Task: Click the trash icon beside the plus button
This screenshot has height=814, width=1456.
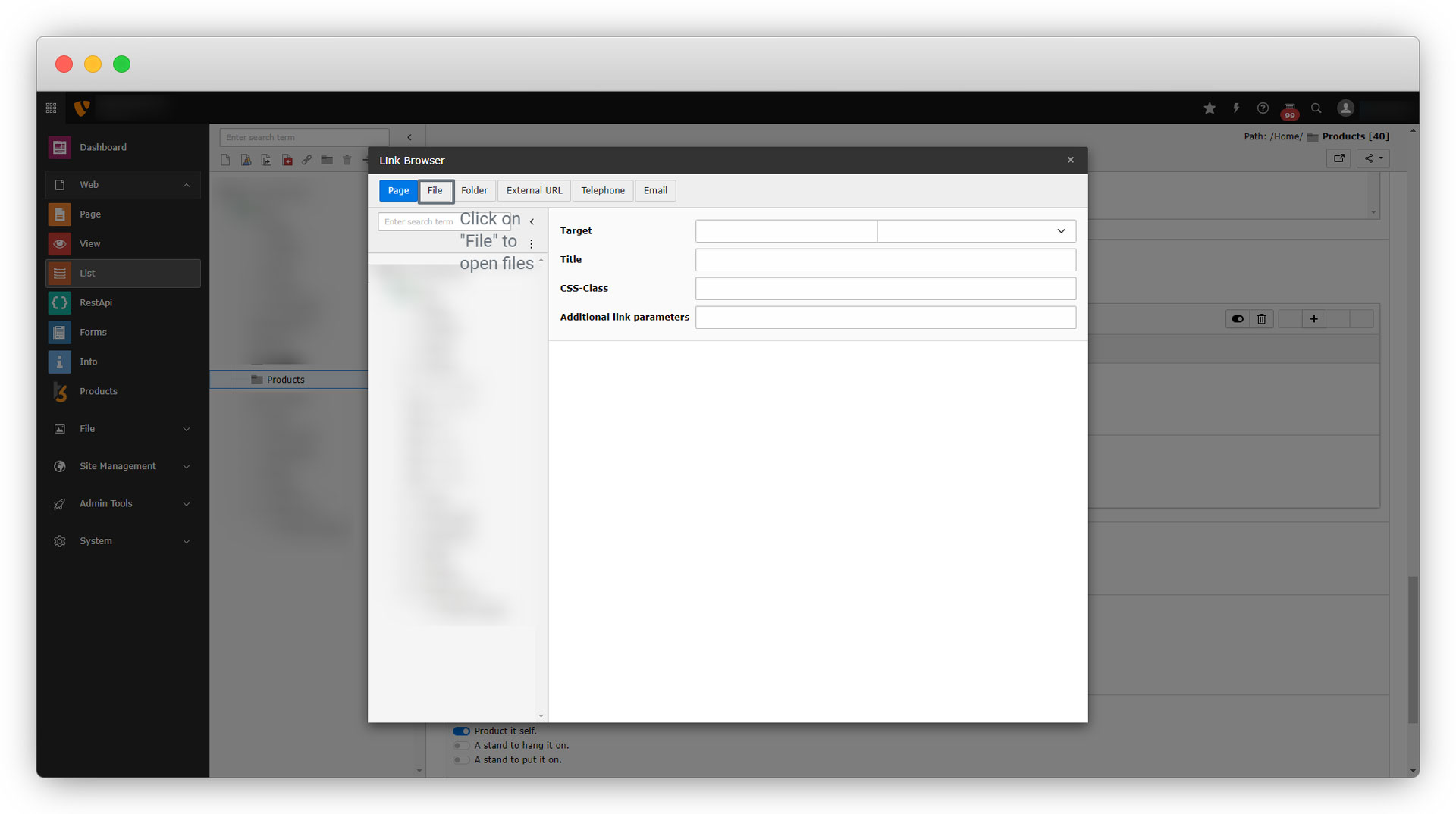Action: (1262, 319)
